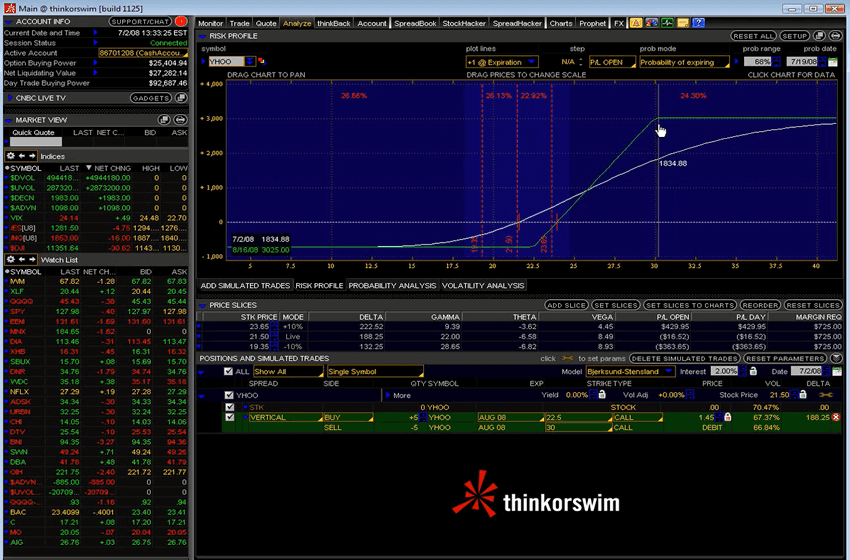Click the right arrow beside Watch List

[32, 260]
